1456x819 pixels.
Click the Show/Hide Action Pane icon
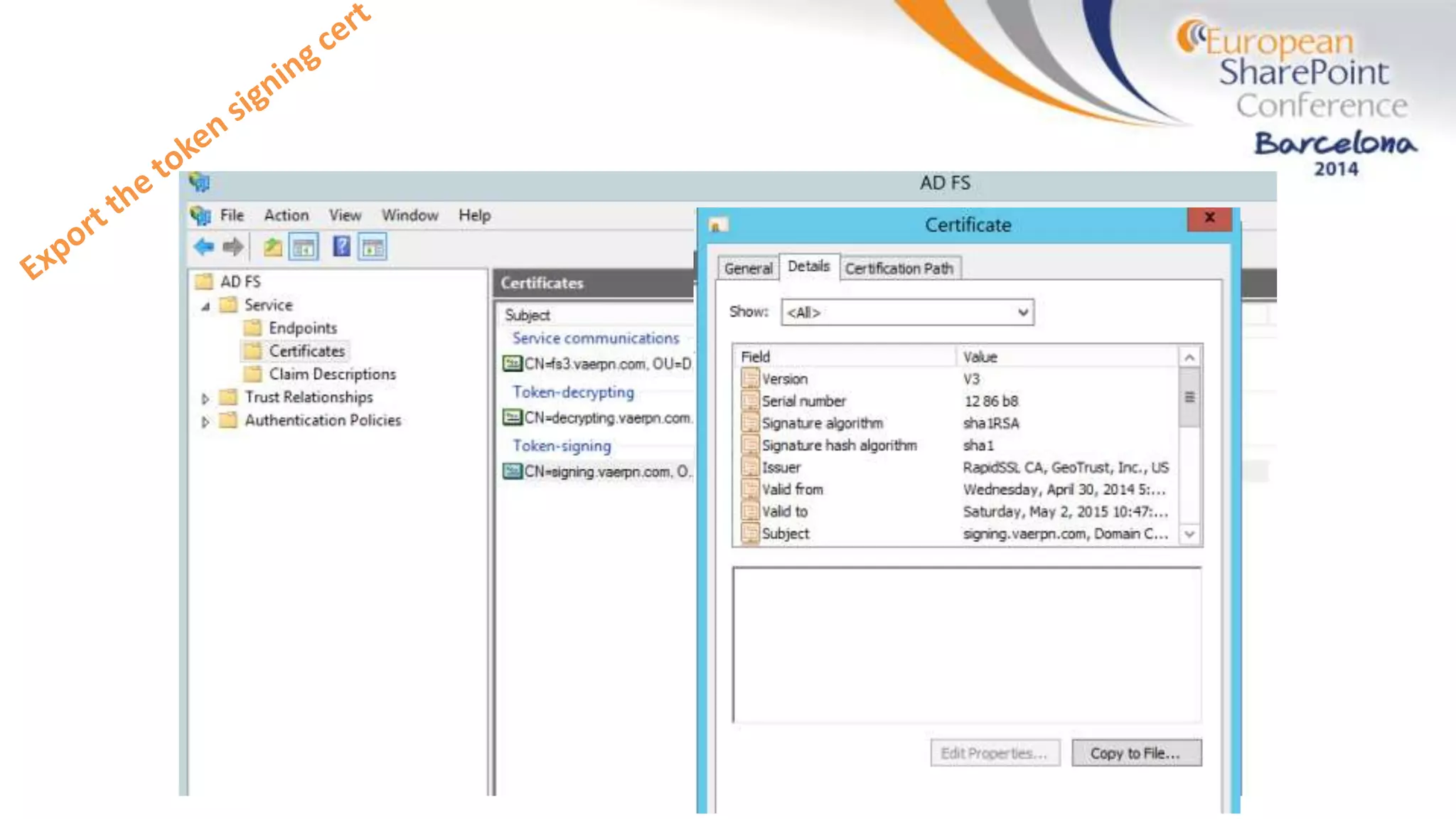[373, 247]
